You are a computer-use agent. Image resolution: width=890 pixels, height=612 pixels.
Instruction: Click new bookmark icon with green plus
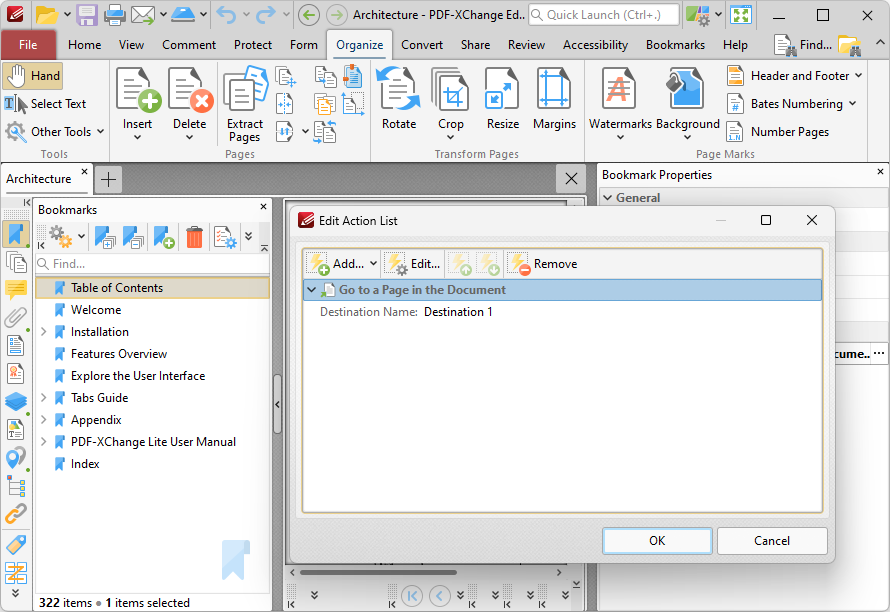163,237
